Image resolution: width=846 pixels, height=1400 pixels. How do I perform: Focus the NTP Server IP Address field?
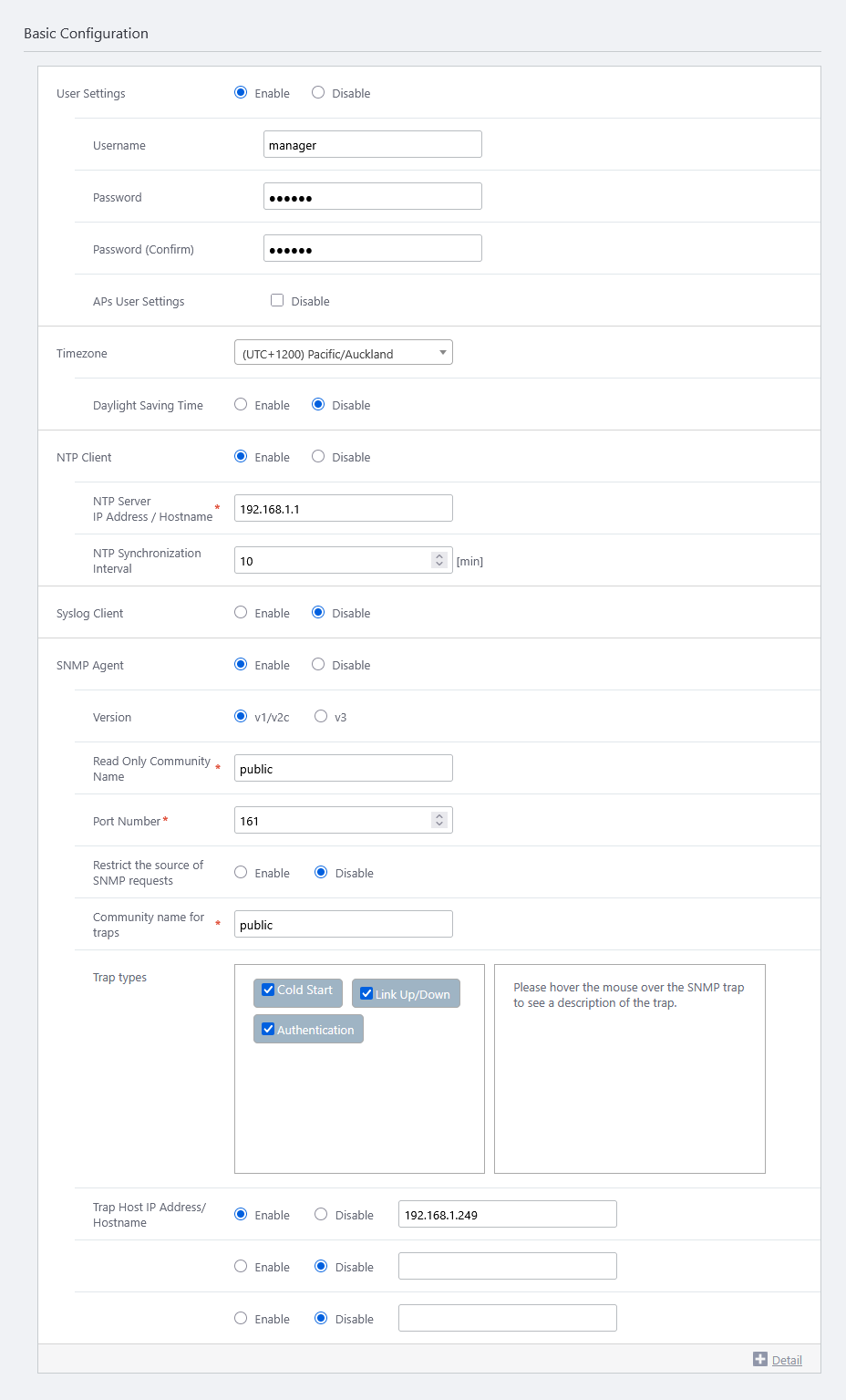coord(343,508)
